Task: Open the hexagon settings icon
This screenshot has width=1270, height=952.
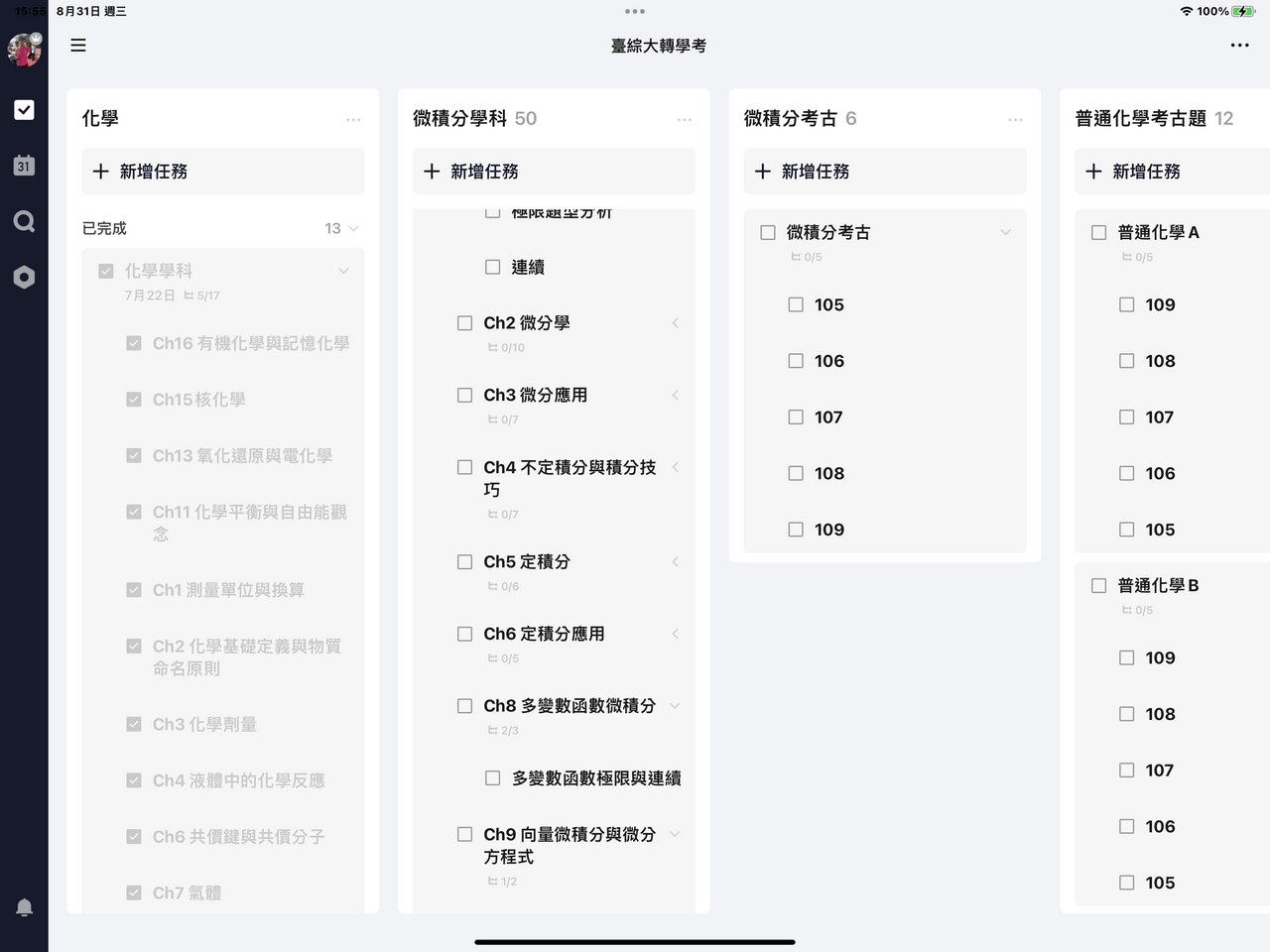Action: click(x=24, y=277)
